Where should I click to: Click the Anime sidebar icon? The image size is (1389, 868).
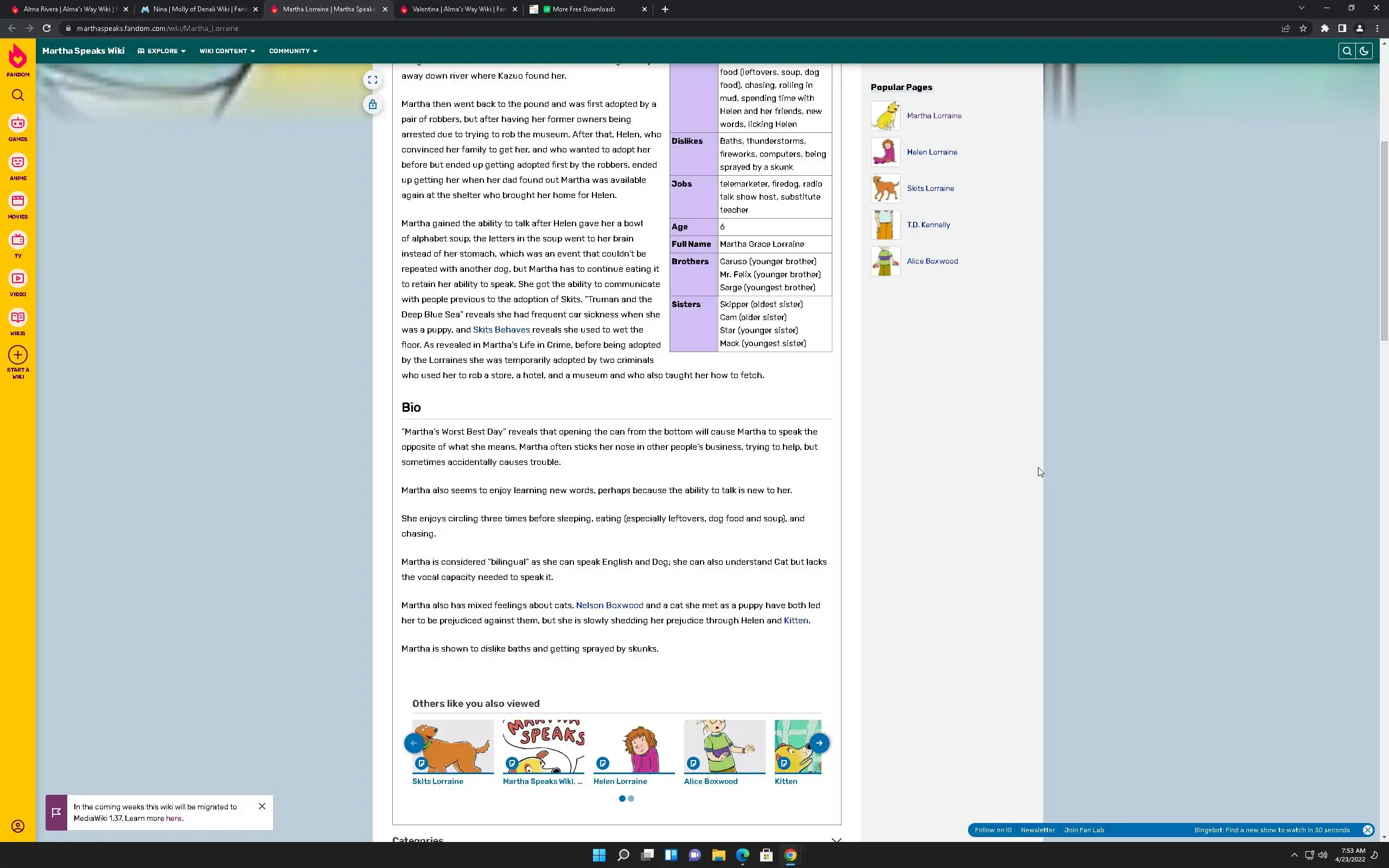pyautogui.click(x=18, y=163)
